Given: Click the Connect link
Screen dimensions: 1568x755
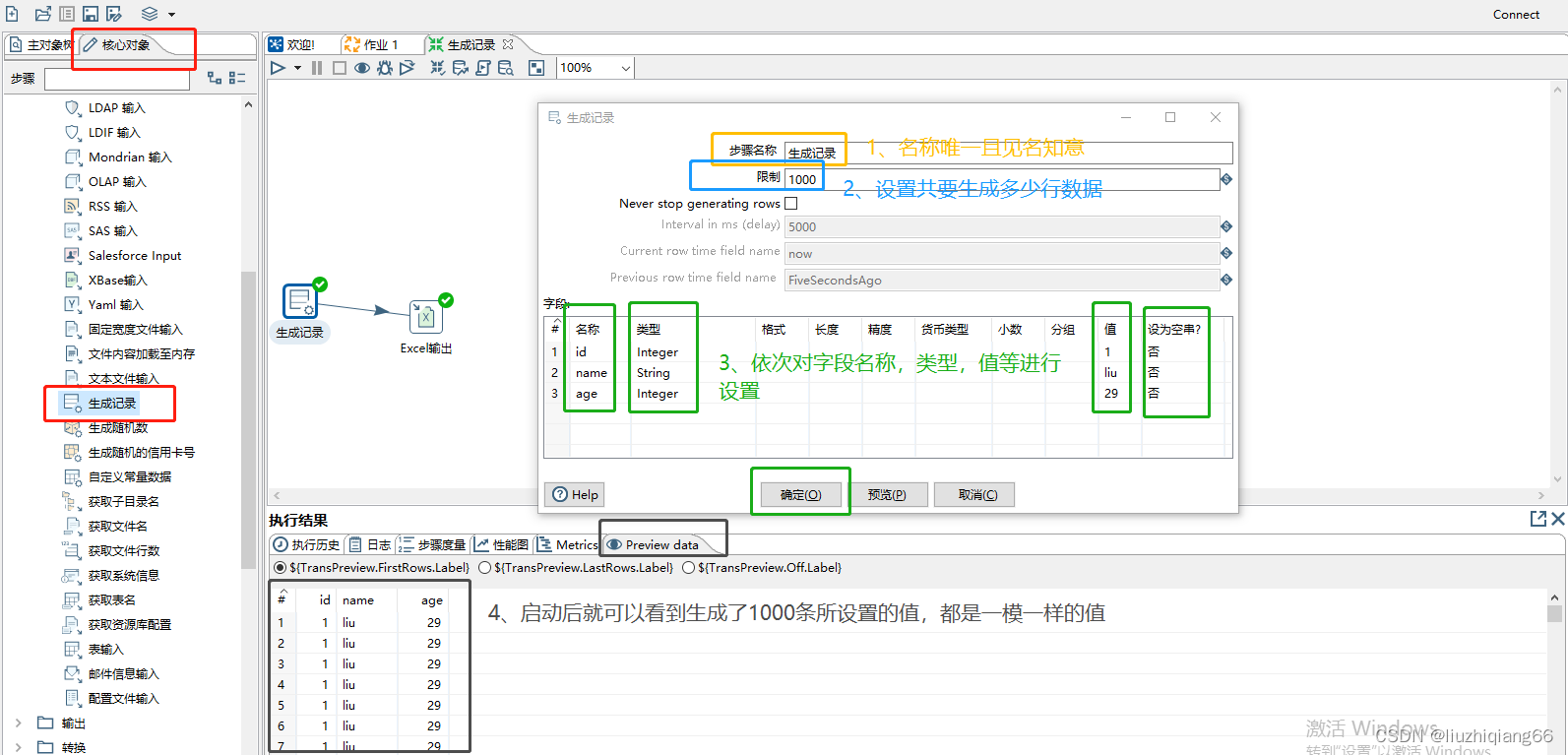Looking at the screenshot, I should point(1516,14).
